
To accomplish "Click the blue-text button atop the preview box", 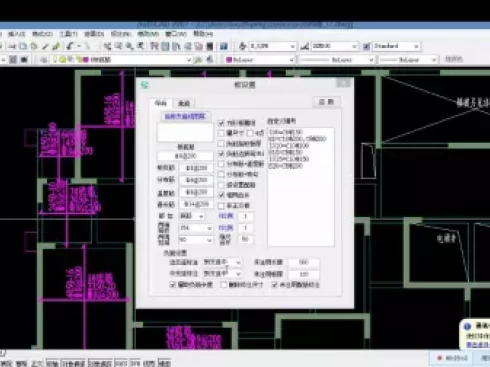I will (185, 116).
